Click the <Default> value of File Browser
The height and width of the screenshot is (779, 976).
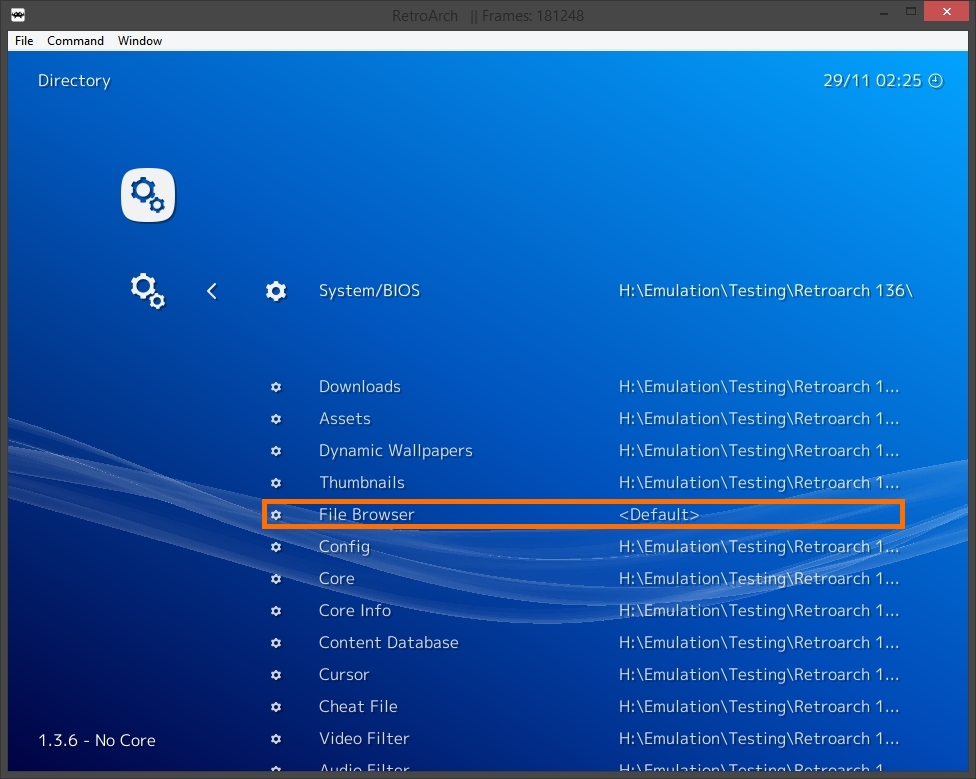tap(659, 515)
